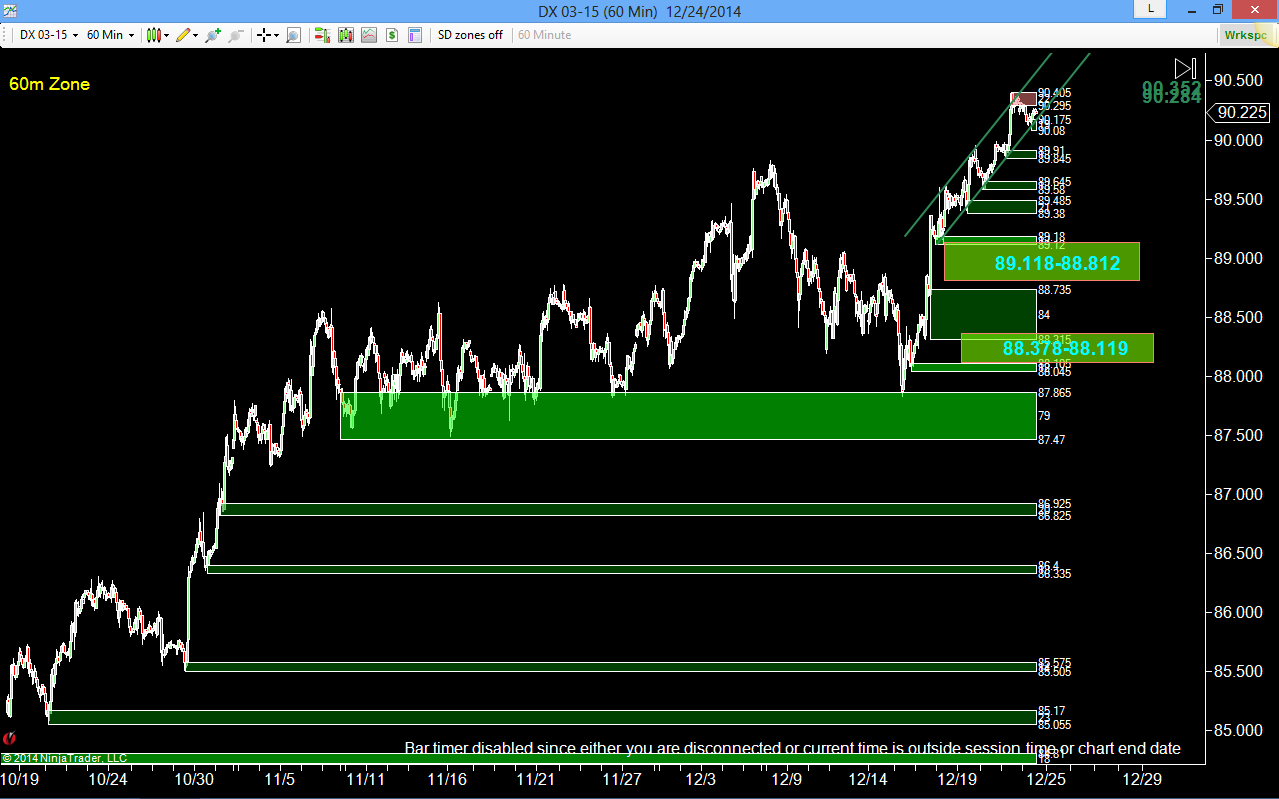Select the pencil drawing tools icon
This screenshot has height=799, width=1279.
coord(183,35)
